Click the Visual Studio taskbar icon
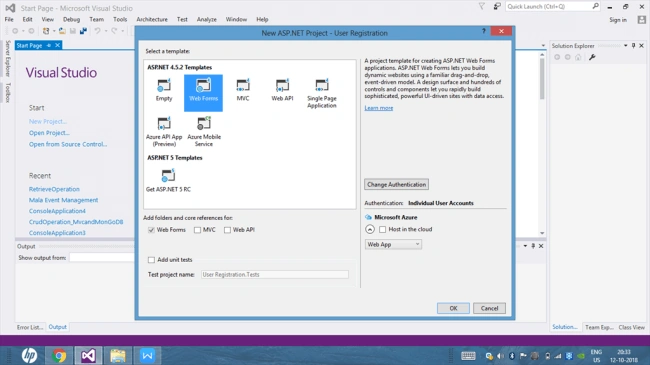This screenshot has width=650, height=365. coord(88,355)
